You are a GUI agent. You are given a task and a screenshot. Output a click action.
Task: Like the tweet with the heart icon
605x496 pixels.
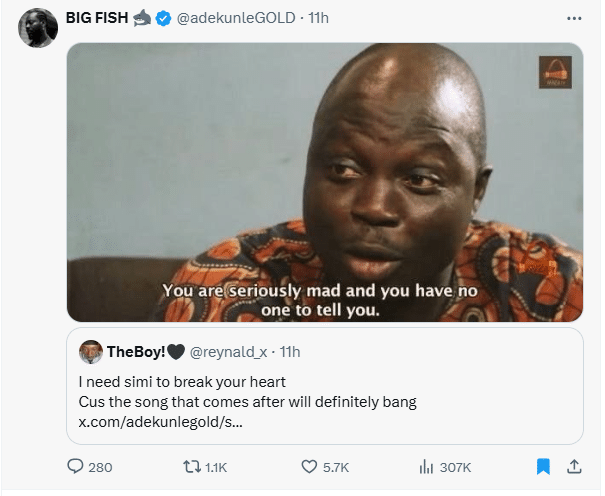tap(309, 466)
